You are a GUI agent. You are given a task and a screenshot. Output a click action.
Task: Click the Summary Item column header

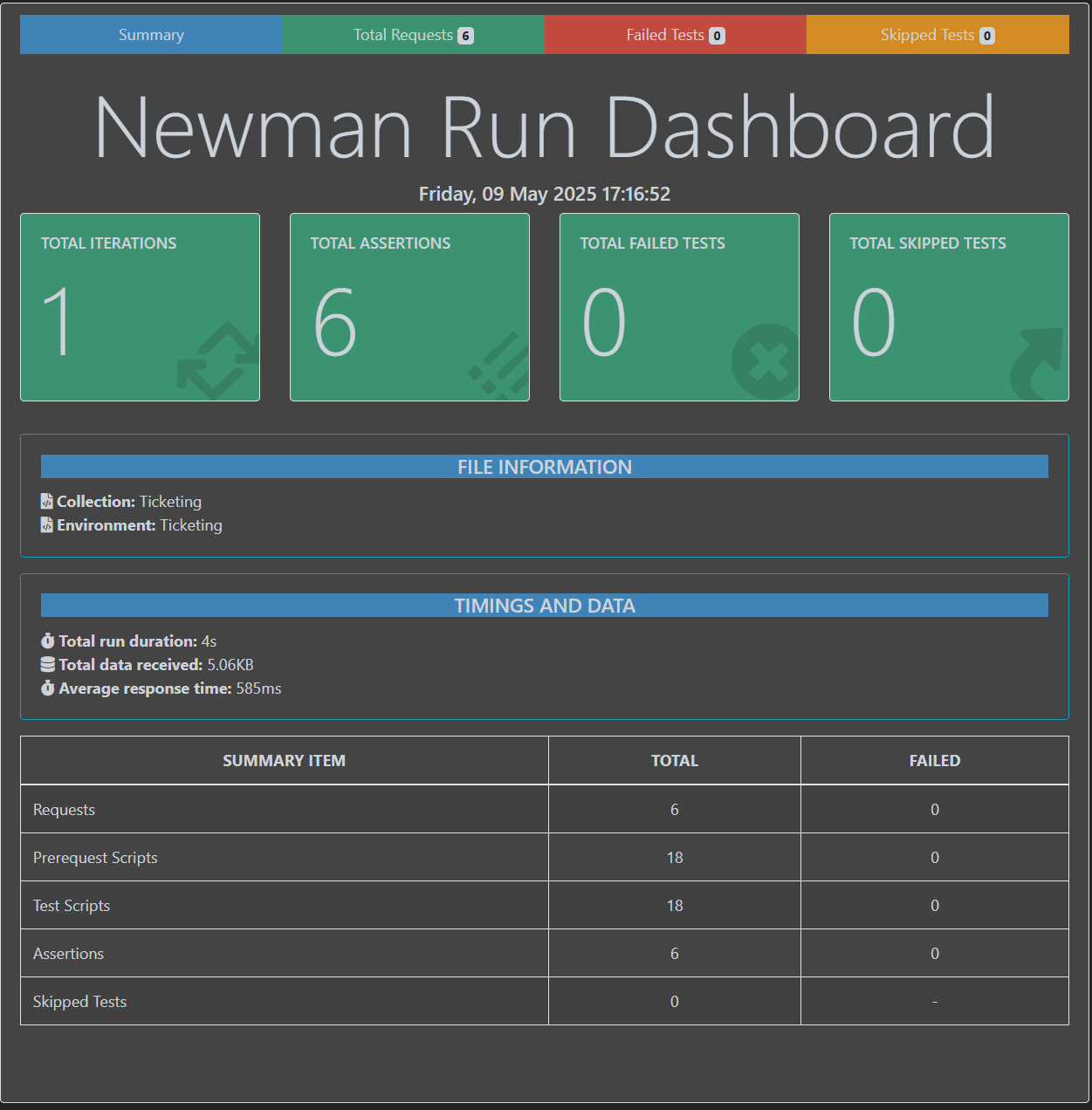[x=285, y=761]
